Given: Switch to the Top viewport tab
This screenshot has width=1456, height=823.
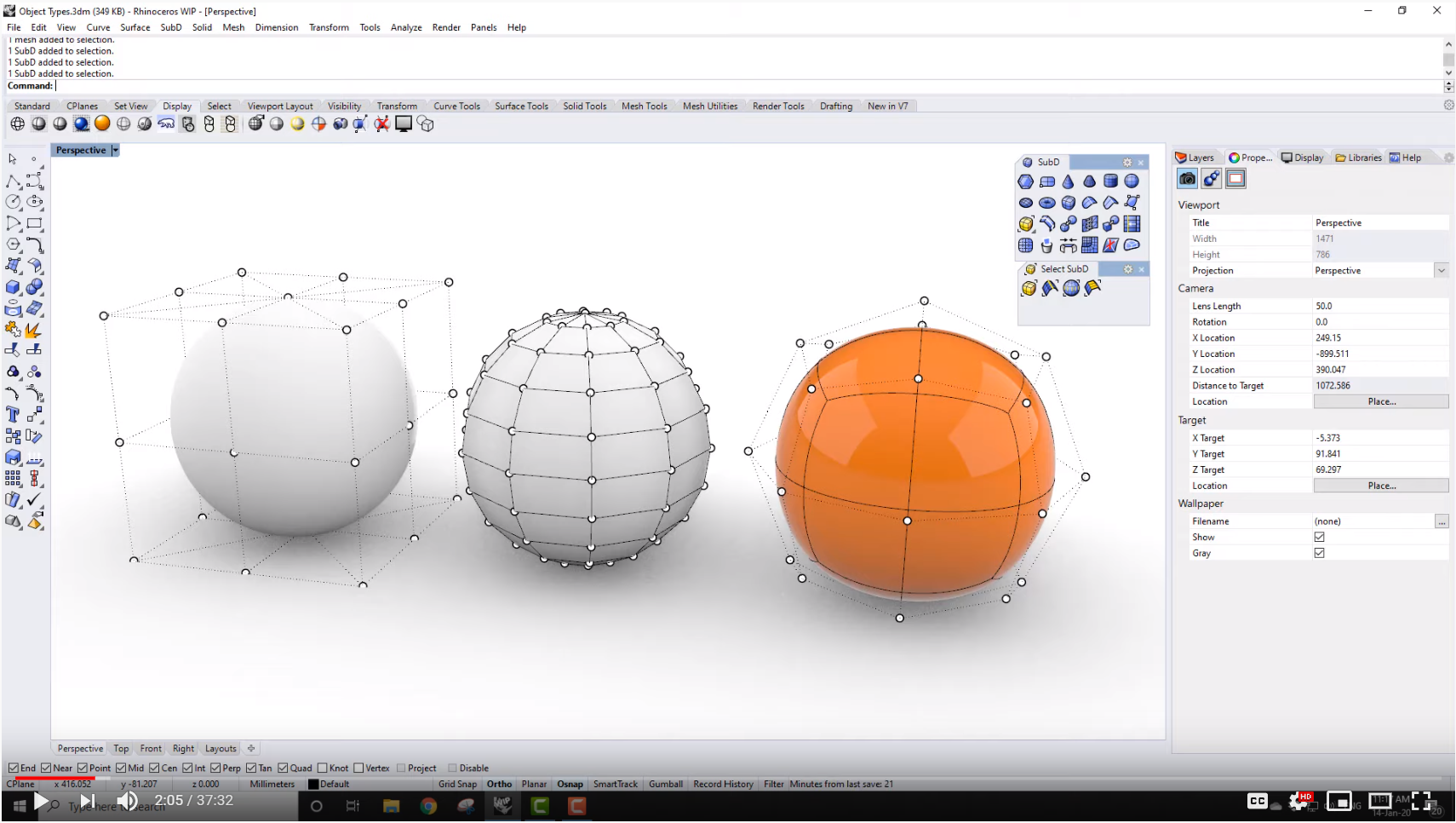Looking at the screenshot, I should click(121, 748).
